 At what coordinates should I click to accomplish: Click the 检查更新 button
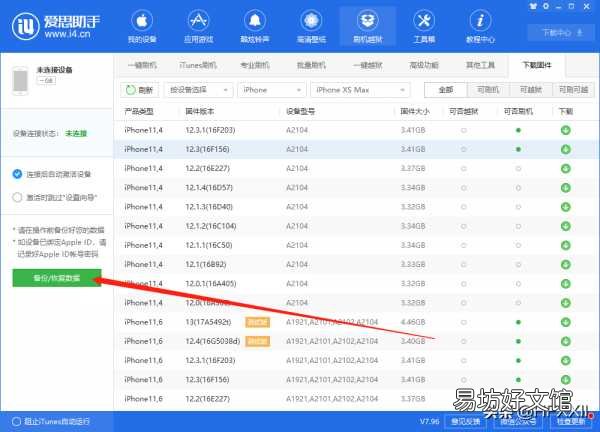(x=571, y=421)
